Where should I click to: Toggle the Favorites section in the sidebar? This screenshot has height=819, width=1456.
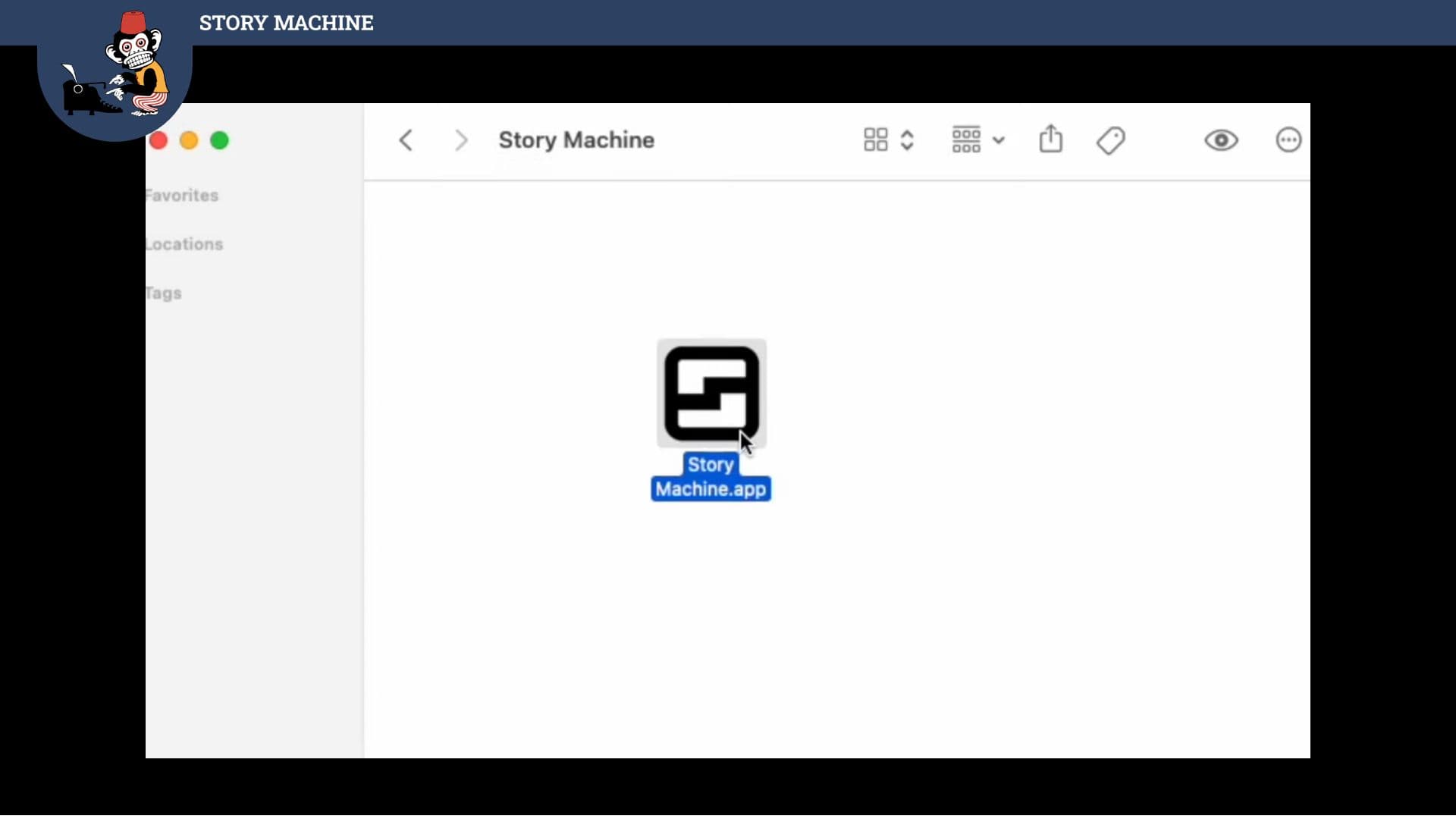180,196
